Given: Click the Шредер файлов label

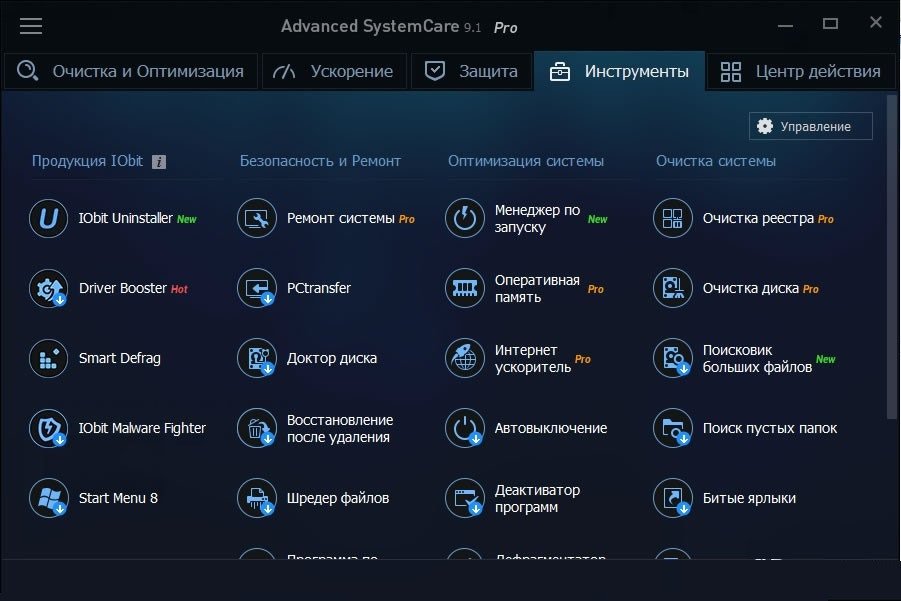Looking at the screenshot, I should (338, 498).
